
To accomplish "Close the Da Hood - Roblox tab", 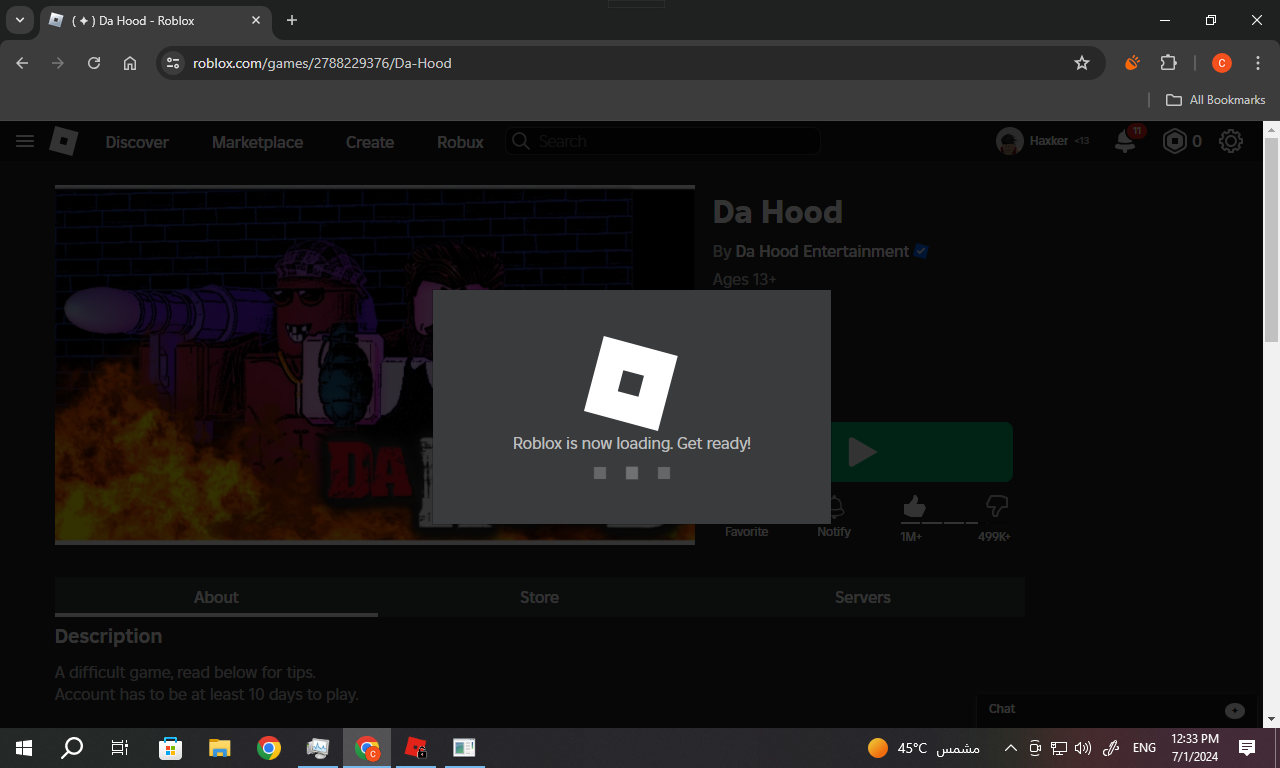I will (x=257, y=20).
